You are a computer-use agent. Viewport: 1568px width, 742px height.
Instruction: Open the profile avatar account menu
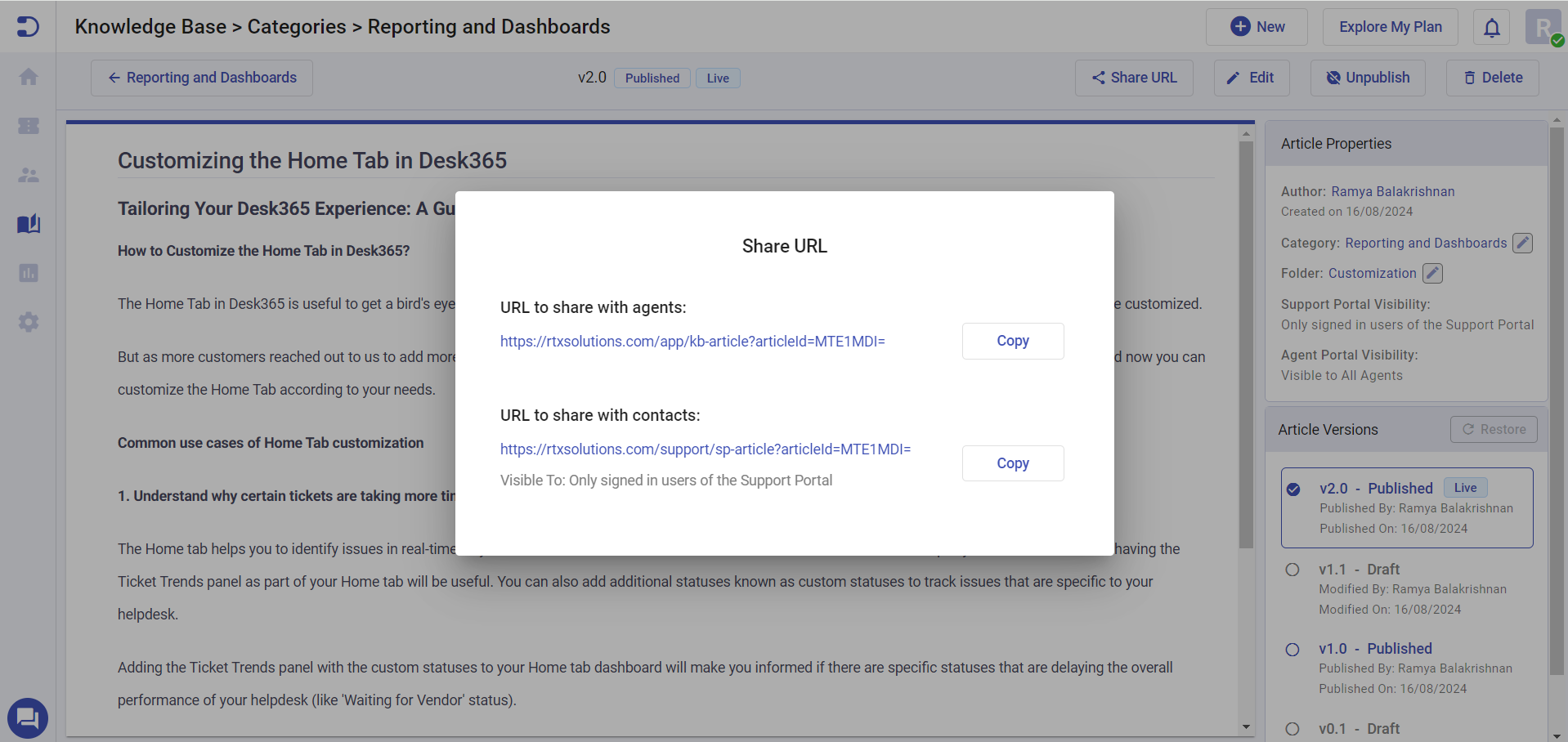[x=1542, y=27]
